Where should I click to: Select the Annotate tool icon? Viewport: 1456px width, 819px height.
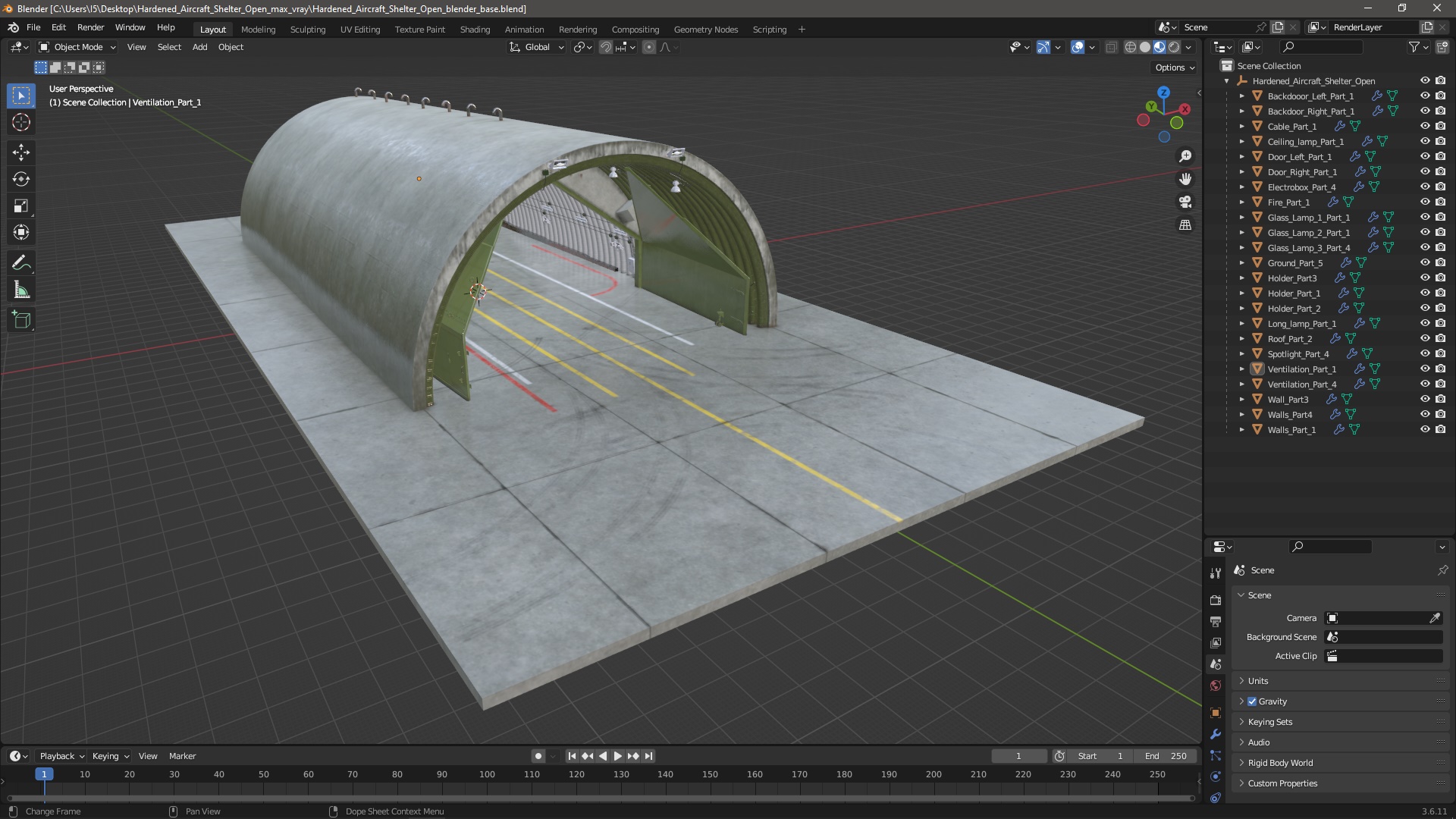click(x=22, y=262)
